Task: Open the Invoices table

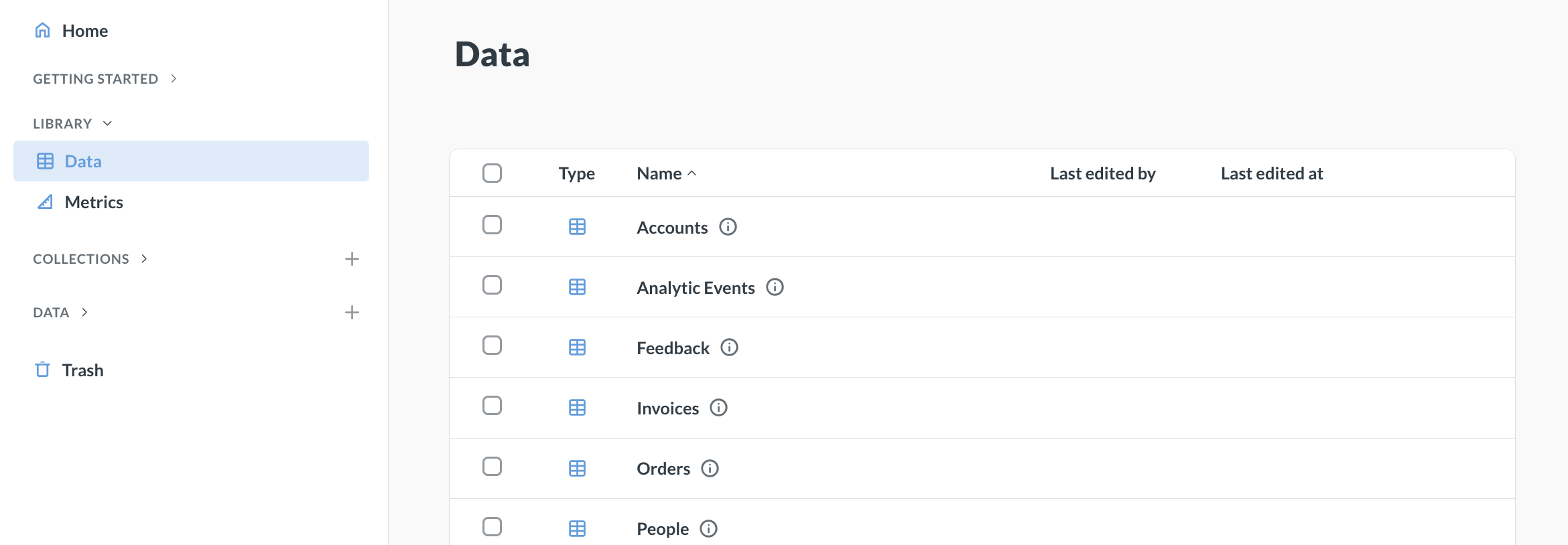Action: (667, 408)
